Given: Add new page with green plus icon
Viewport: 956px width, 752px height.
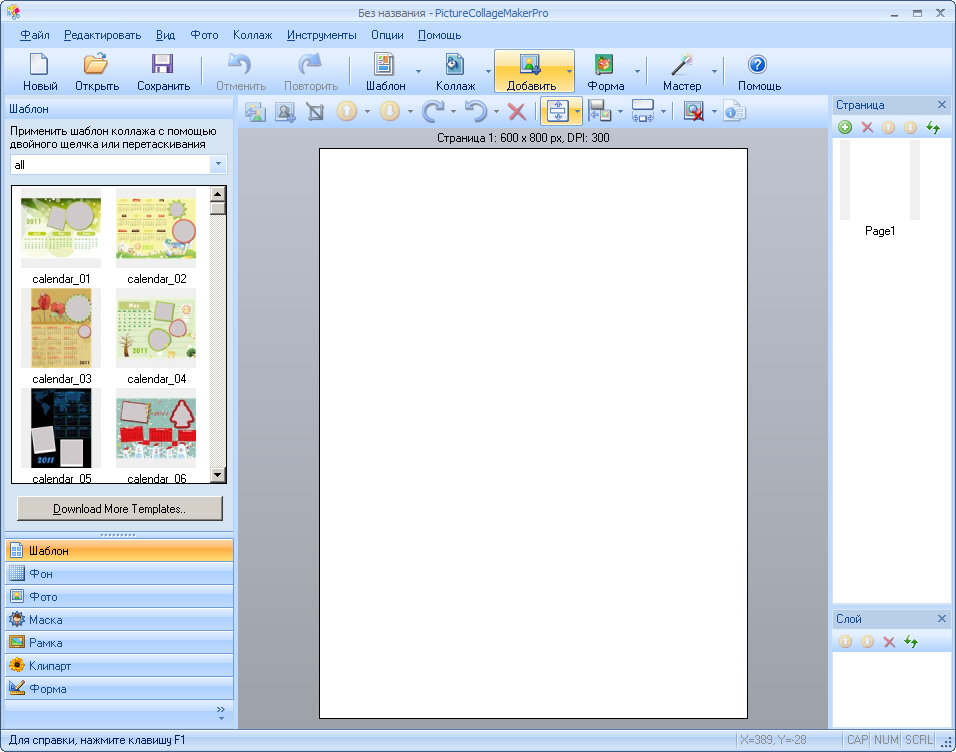Looking at the screenshot, I should coord(844,127).
